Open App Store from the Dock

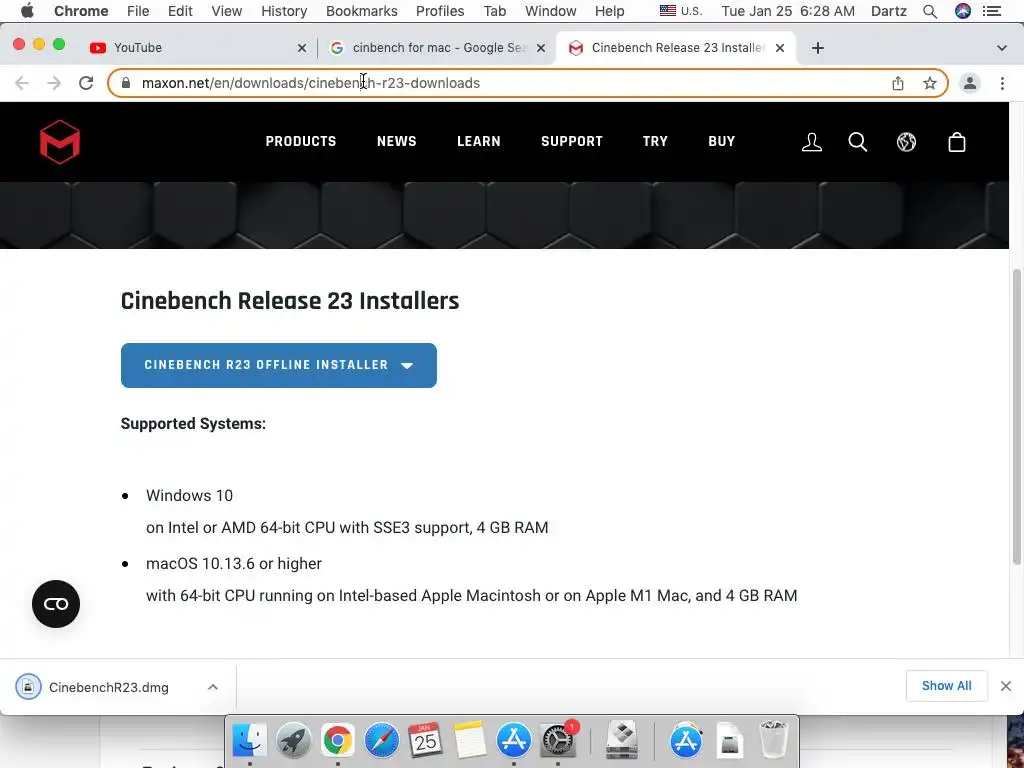pos(514,740)
